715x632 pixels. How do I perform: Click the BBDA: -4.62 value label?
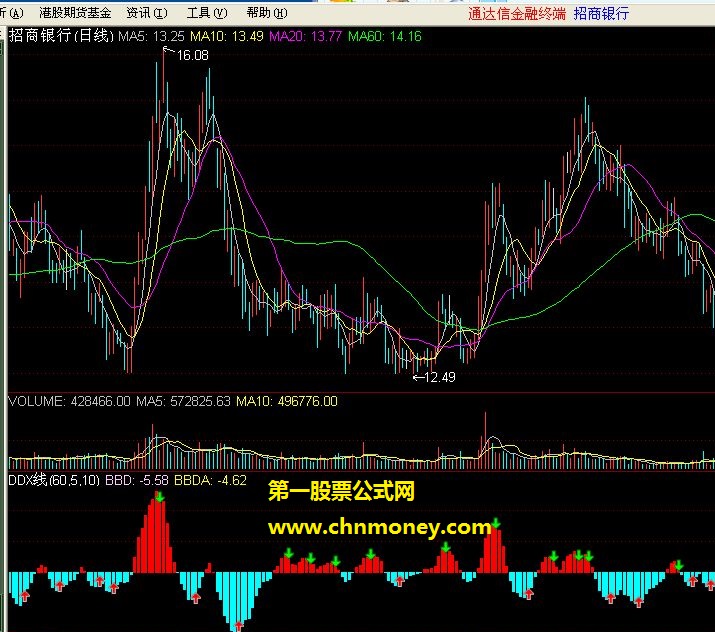click(x=210, y=480)
